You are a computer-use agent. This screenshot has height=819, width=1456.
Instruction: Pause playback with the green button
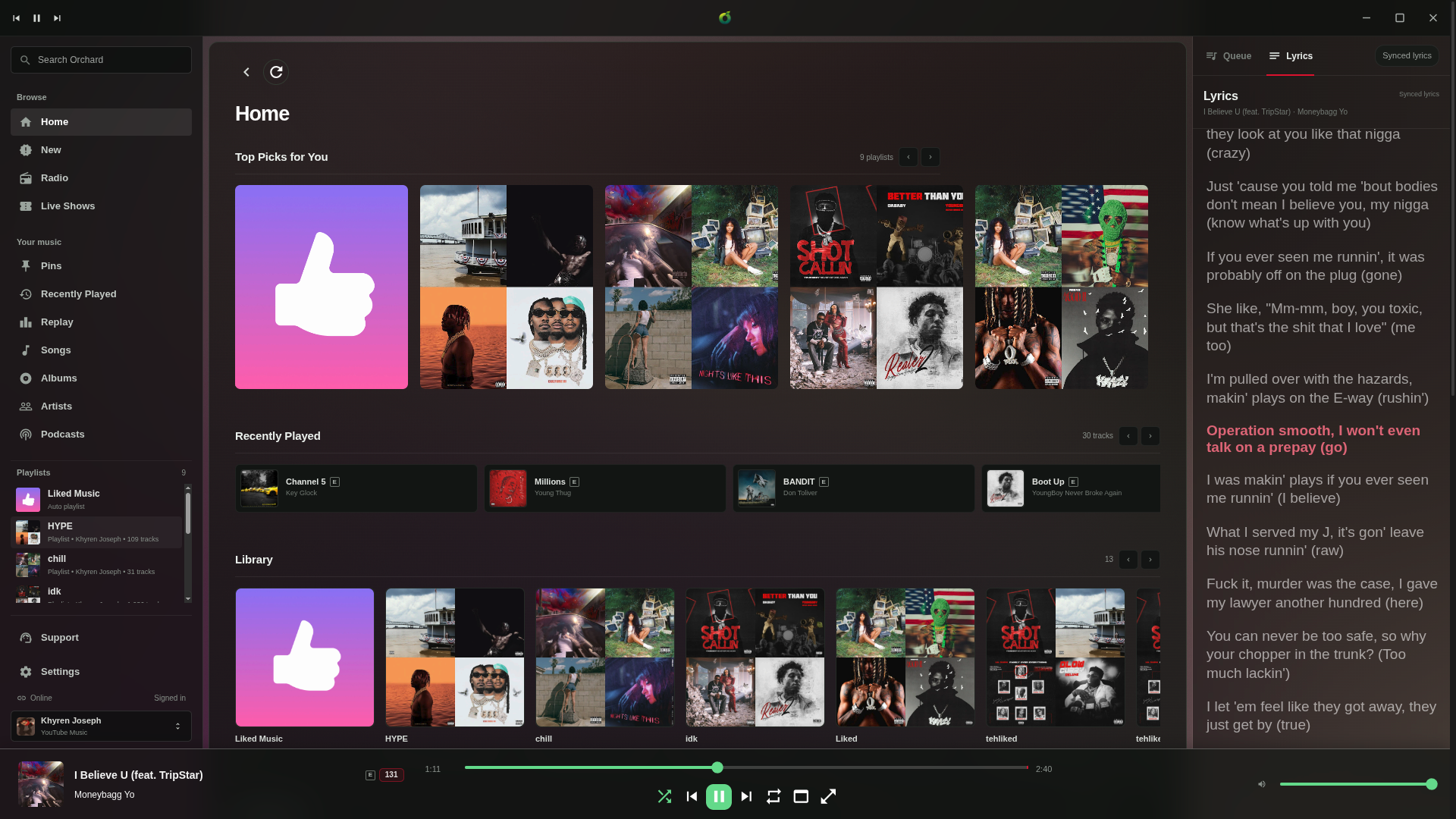click(719, 797)
